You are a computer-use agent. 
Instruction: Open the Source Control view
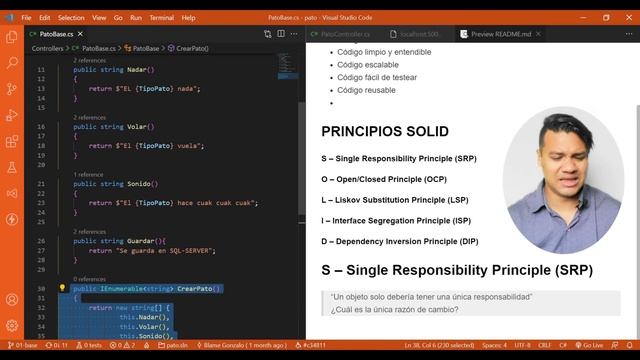(x=12, y=89)
